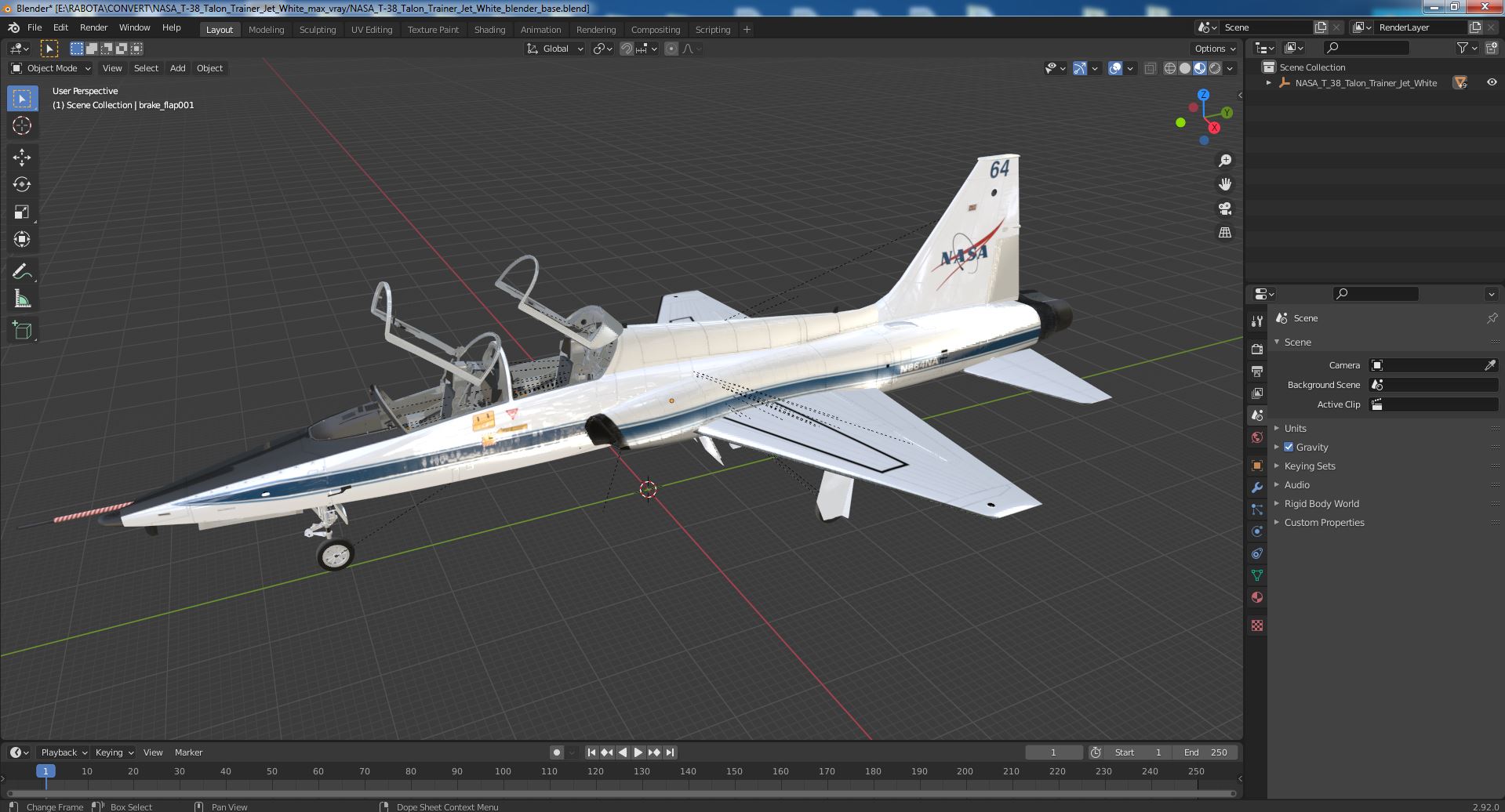This screenshot has height=812, width=1505.
Task: Toggle auto keying record button
Action: pos(557,752)
